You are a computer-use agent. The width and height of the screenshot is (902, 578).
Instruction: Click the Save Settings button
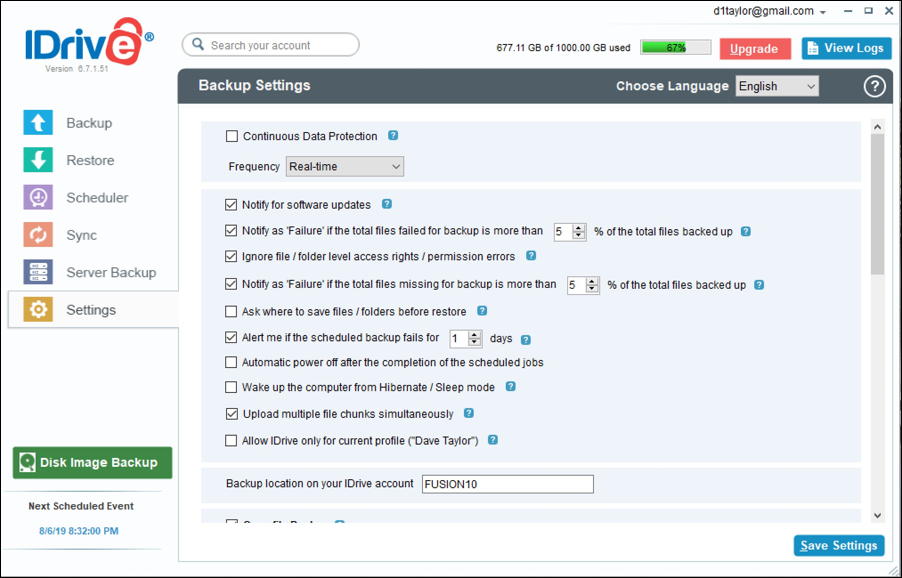839,545
